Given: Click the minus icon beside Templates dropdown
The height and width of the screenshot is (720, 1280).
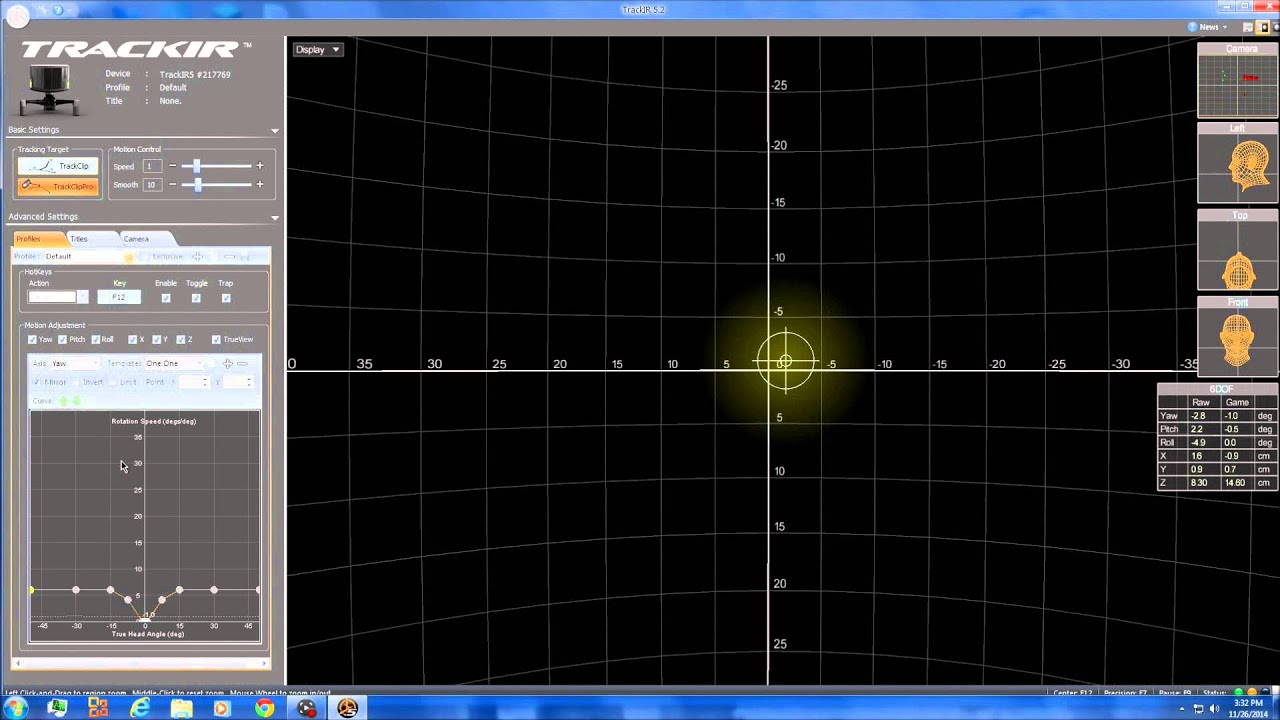Looking at the screenshot, I should pos(242,364).
